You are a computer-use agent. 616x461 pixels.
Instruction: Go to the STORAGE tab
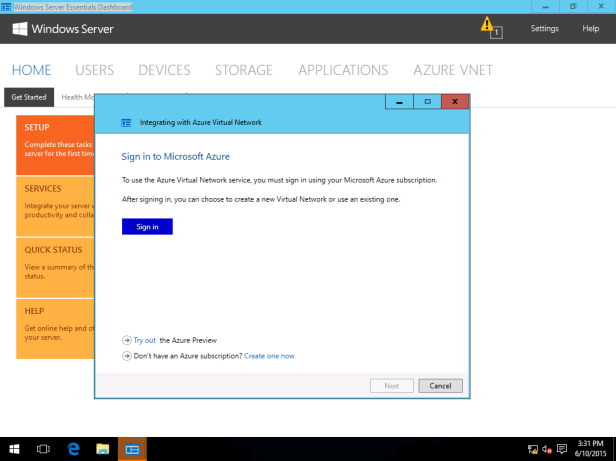[x=243, y=70]
